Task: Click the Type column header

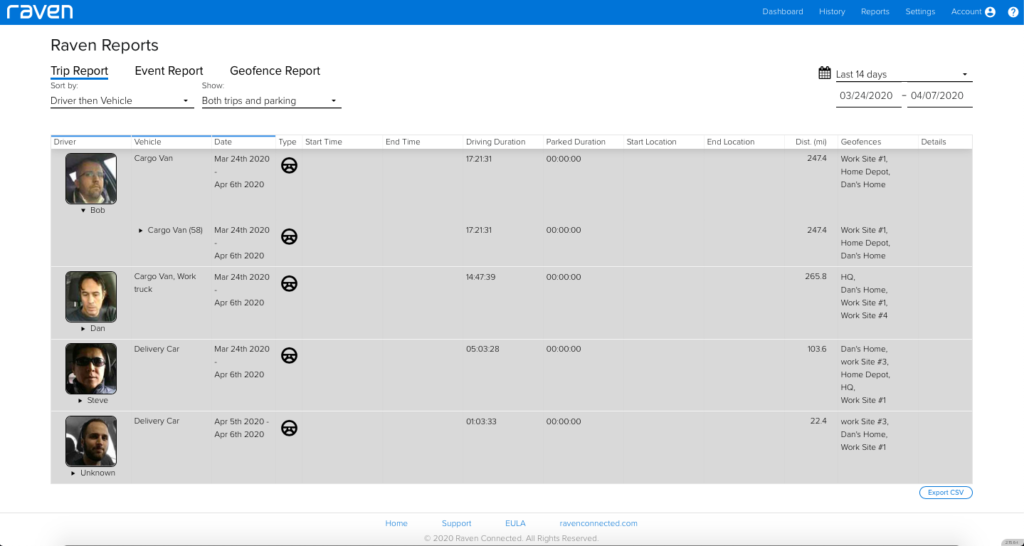Action: (287, 142)
